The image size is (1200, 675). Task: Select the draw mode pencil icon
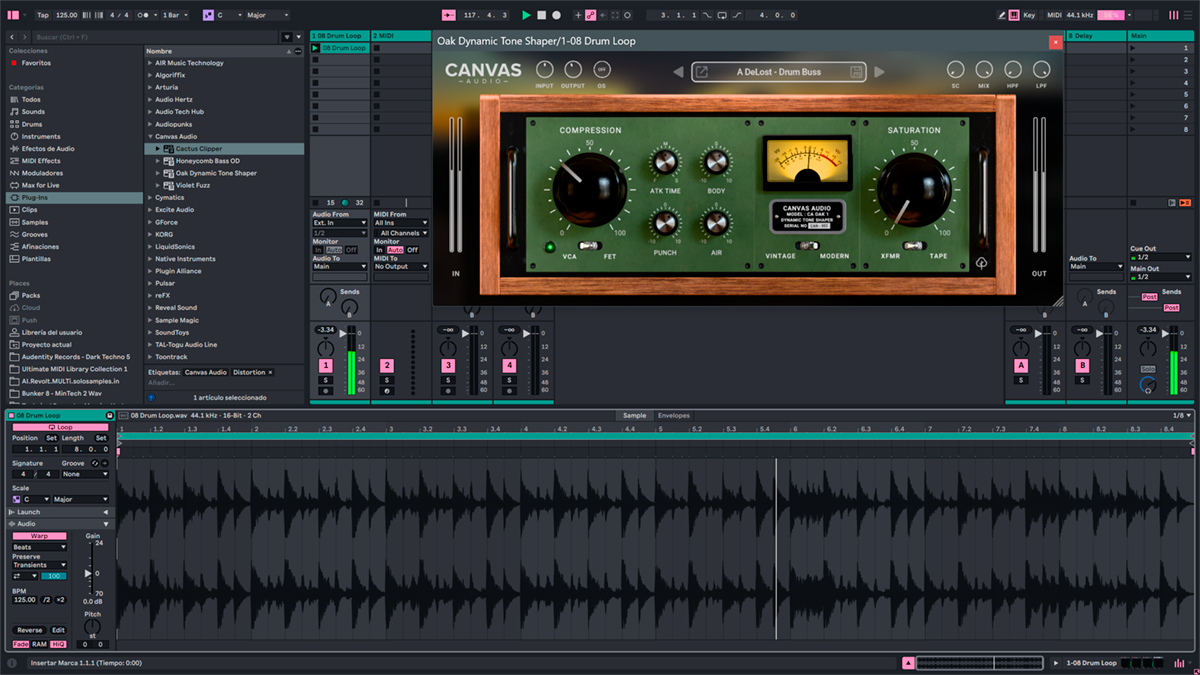coord(1002,15)
